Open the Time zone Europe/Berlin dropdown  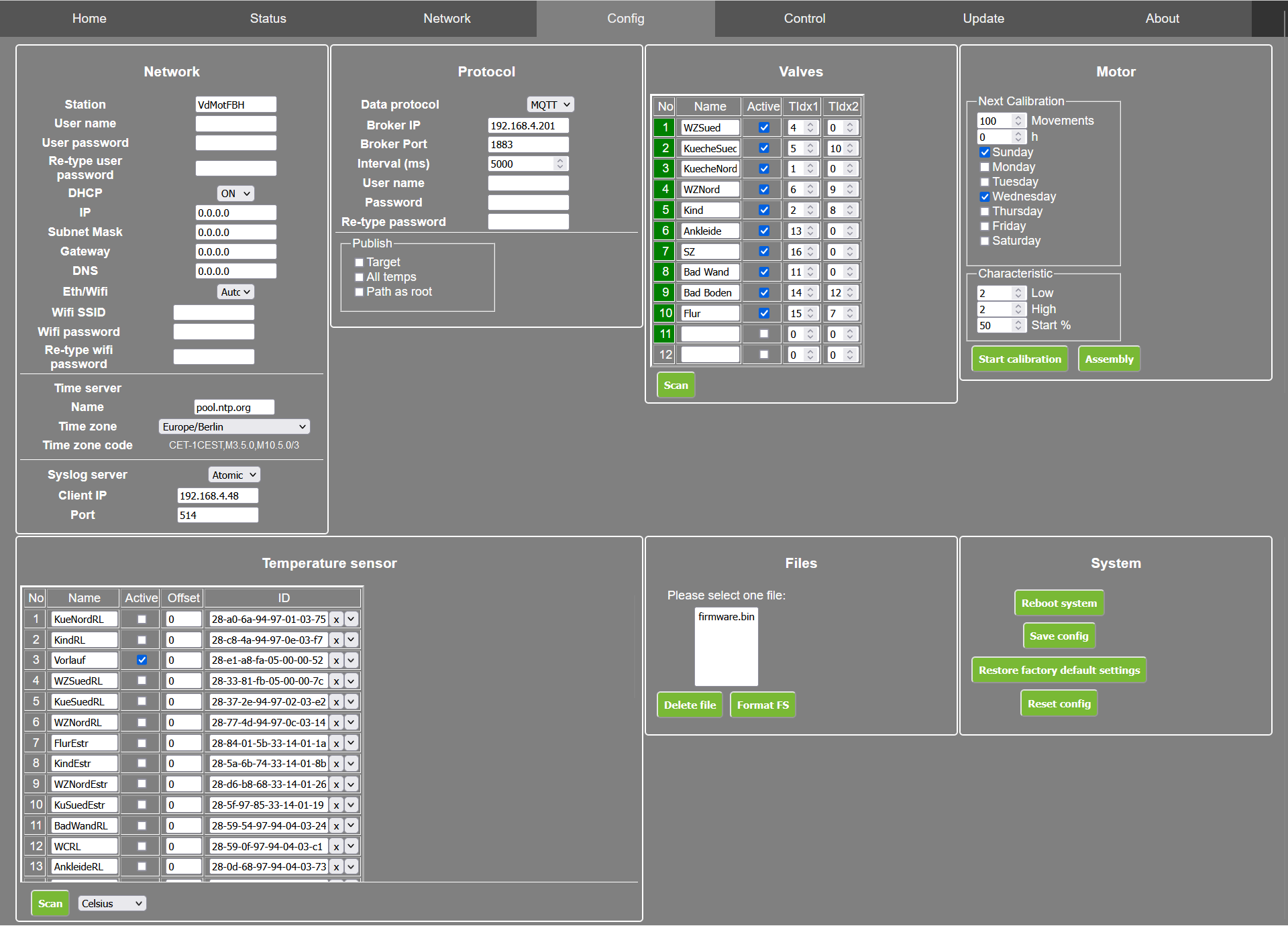tap(235, 427)
